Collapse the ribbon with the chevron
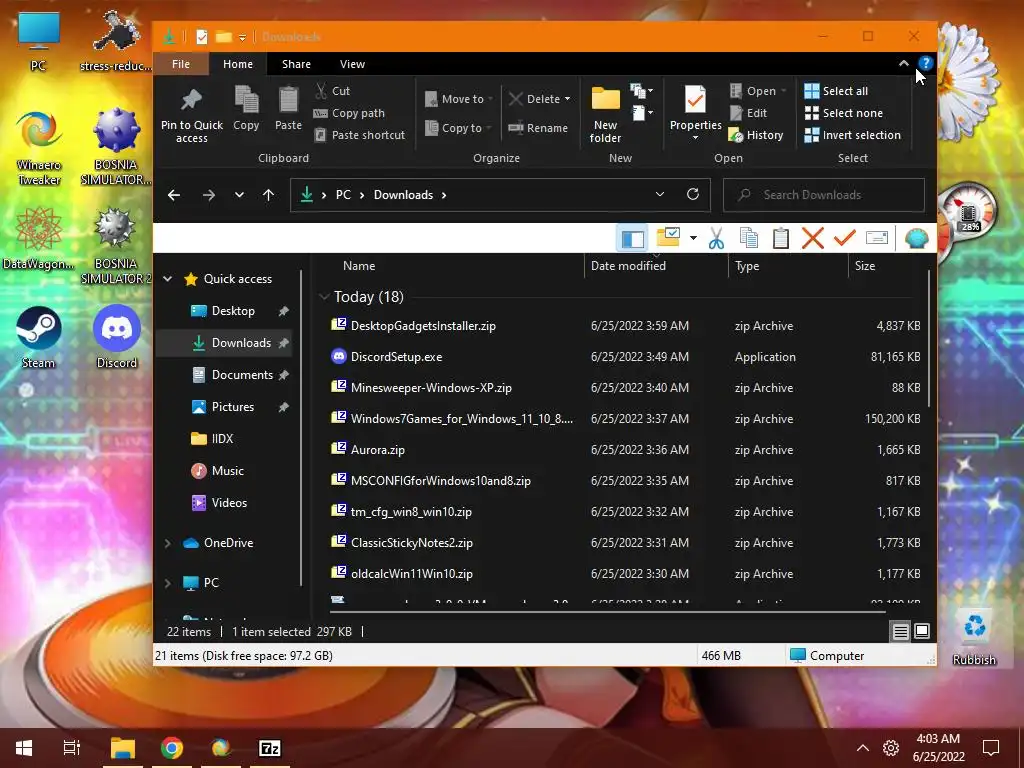 tap(903, 63)
